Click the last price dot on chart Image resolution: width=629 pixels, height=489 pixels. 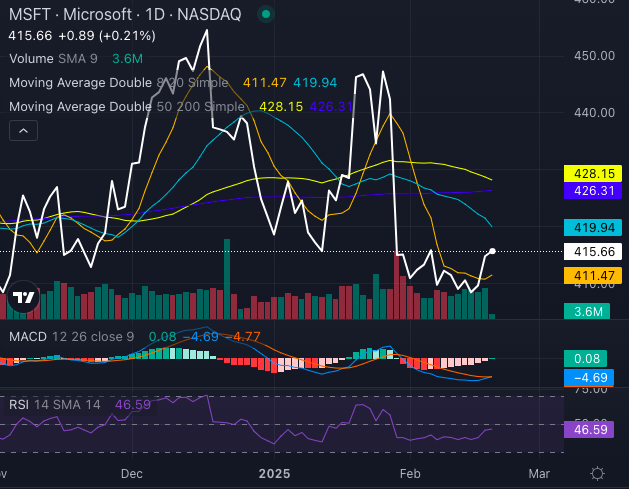(494, 251)
